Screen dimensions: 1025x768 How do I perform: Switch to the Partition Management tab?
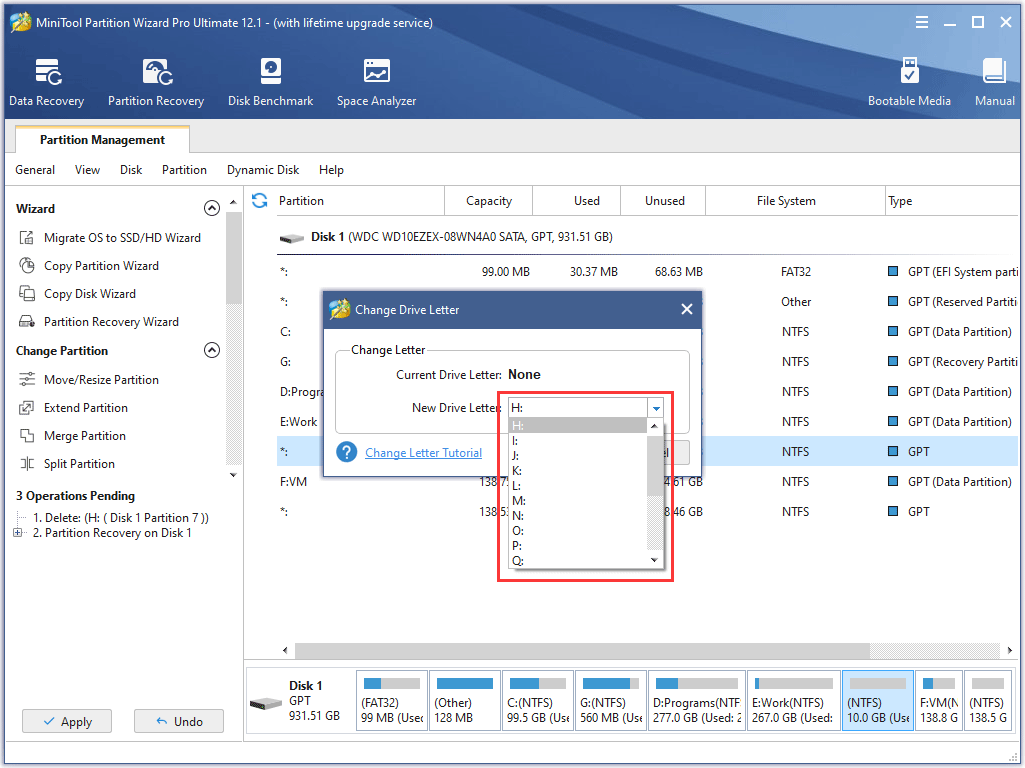click(x=102, y=140)
